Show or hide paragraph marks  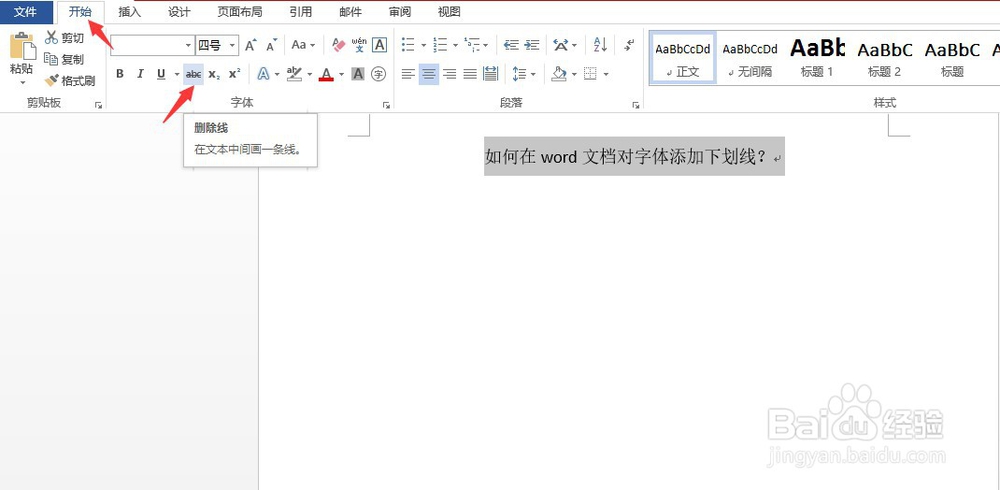[629, 45]
